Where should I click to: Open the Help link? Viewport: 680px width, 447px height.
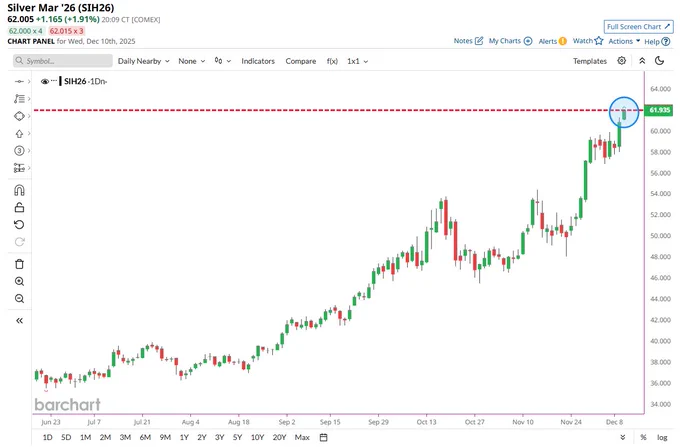pos(657,42)
